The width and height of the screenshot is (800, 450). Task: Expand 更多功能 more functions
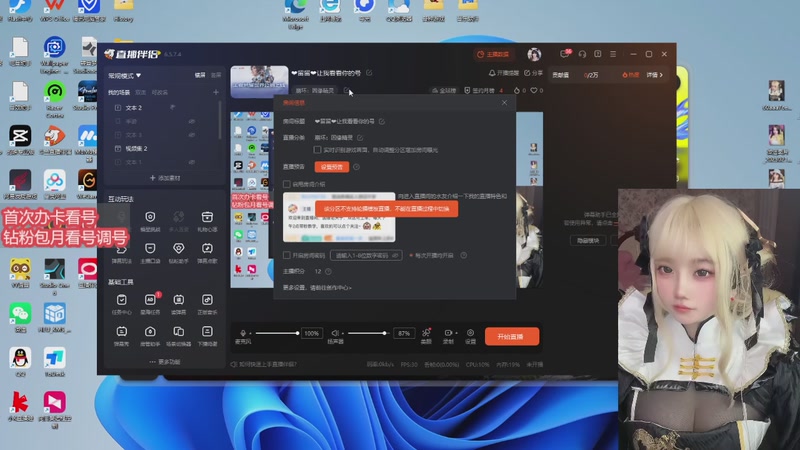click(164, 362)
